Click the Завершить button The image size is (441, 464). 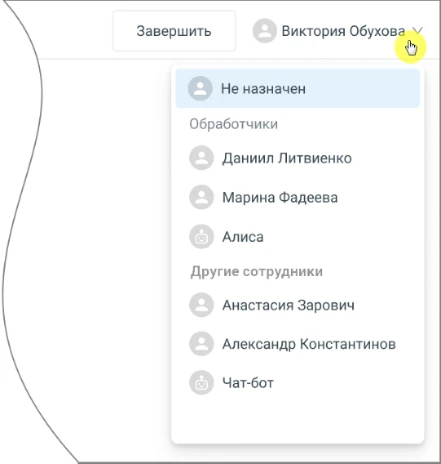174,31
